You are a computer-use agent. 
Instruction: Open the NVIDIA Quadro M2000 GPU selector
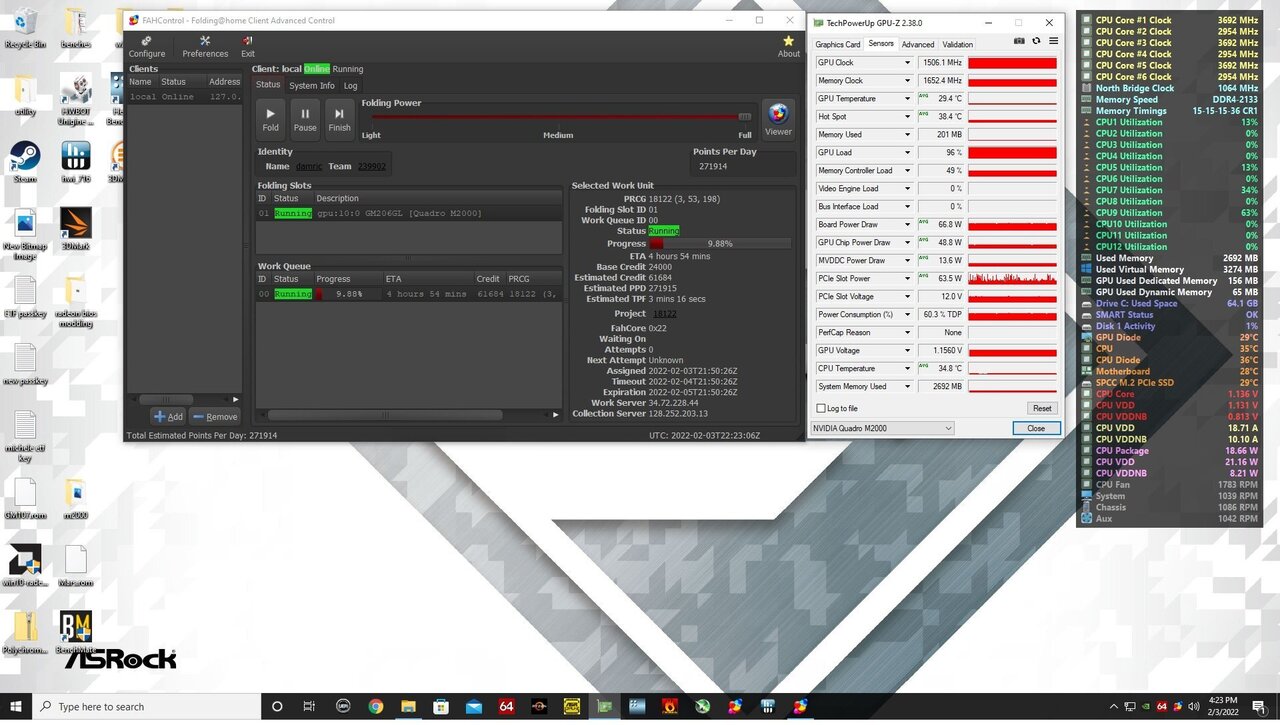point(882,428)
